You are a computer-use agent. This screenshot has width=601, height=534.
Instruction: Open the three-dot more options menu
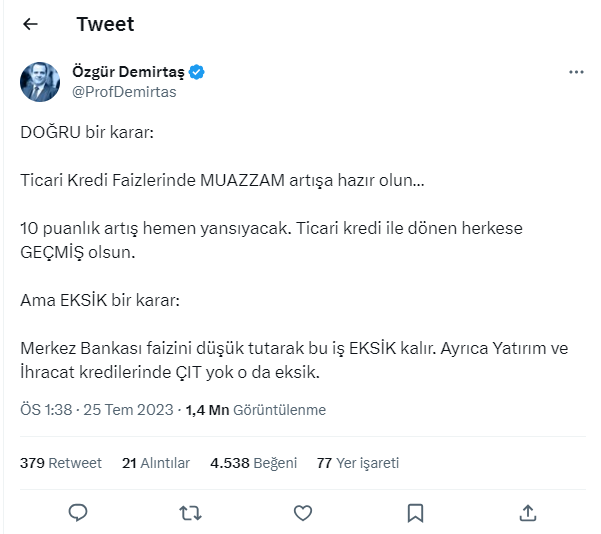(x=576, y=73)
